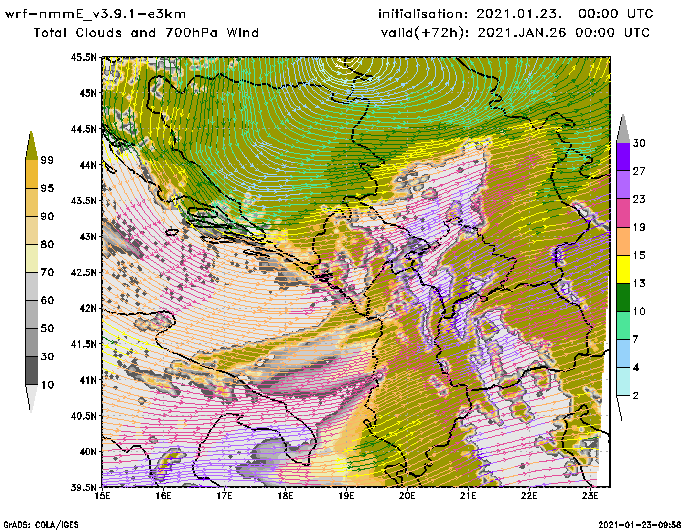Select the title "Total Clouds and 700hPa Wind"
The height and width of the screenshot is (530, 700).
click(146, 33)
